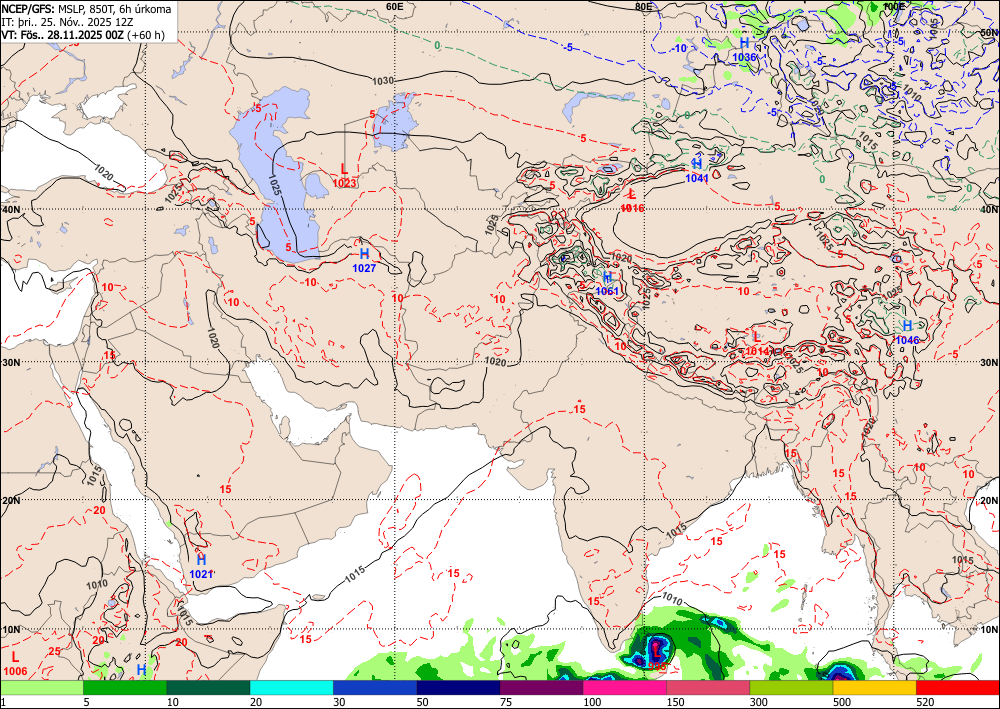This screenshot has width=1000, height=709.
Task: Click the H 1021 marker near Yemen
Action: 201,566
